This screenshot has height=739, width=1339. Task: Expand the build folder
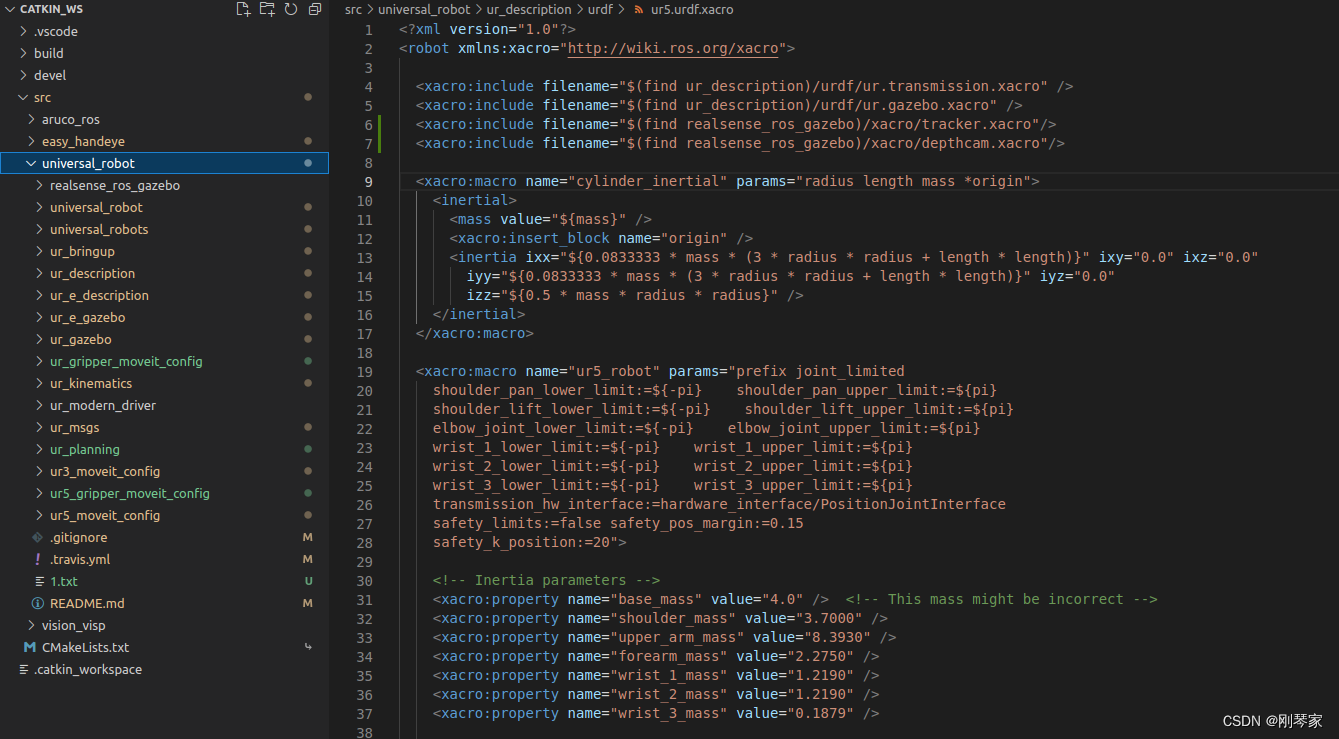tap(24, 53)
